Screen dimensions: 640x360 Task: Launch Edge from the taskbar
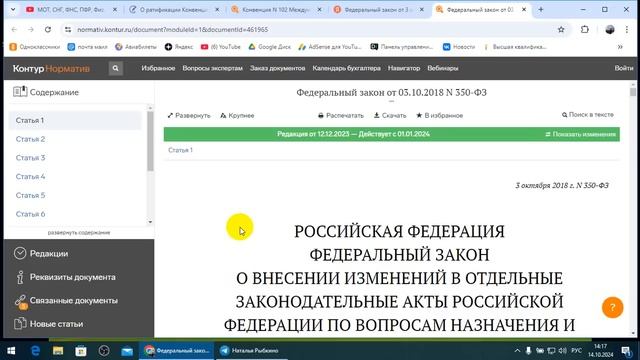[36, 351]
